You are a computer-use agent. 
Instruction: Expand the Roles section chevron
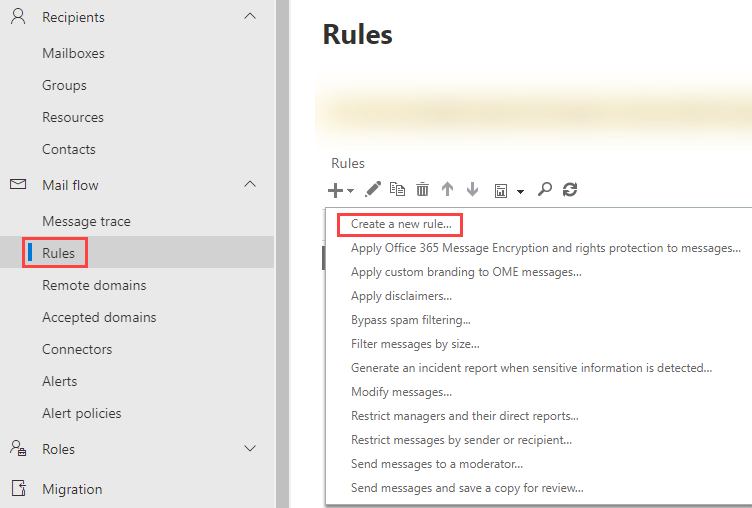(250, 448)
